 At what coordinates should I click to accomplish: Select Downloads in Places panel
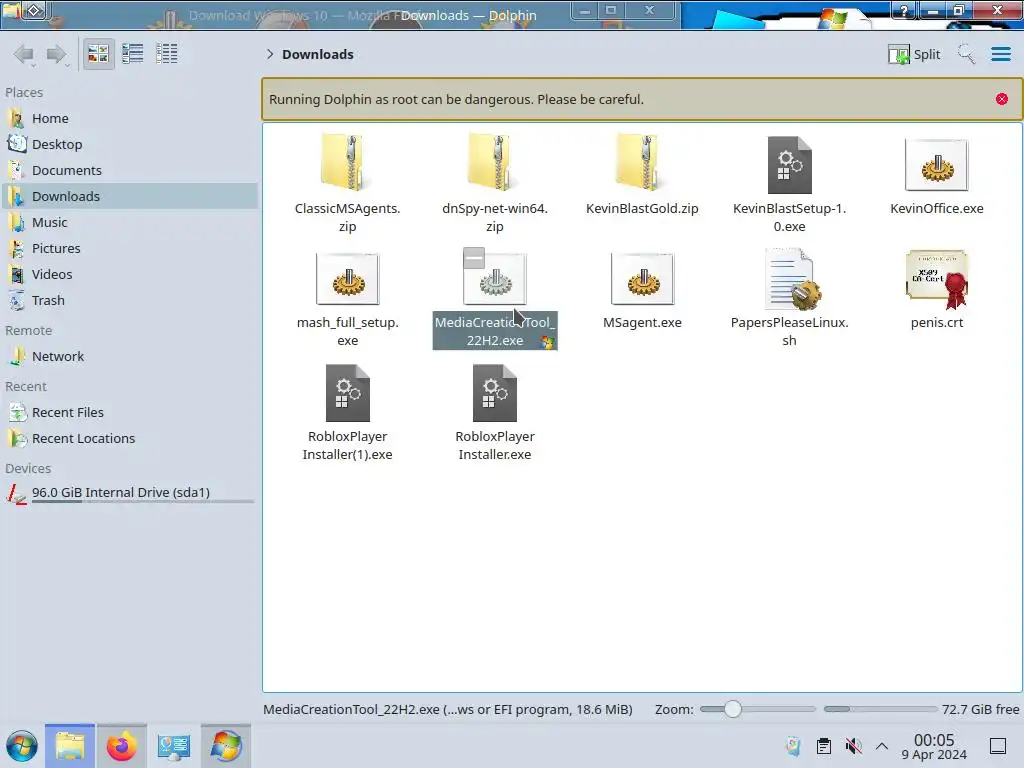[130, 196]
